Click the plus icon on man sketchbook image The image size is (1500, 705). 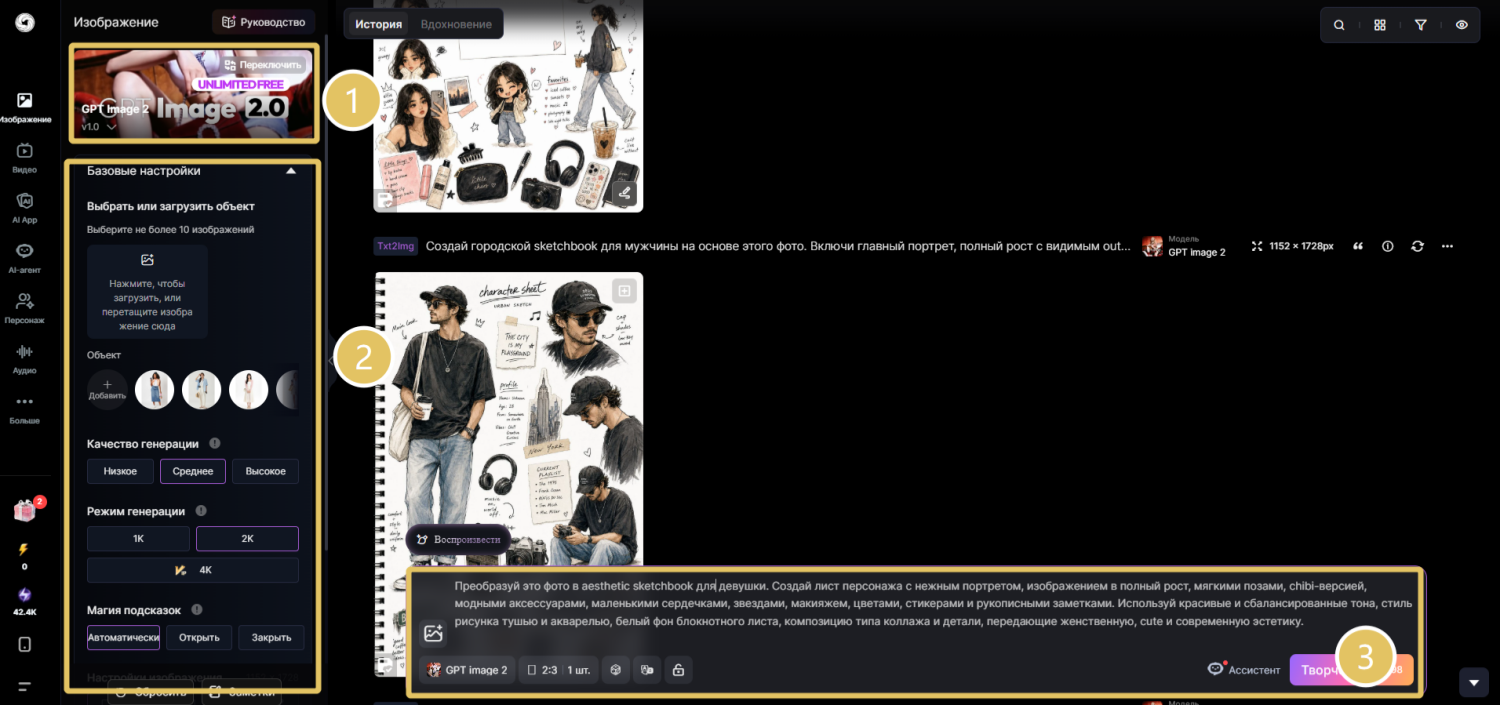(x=625, y=291)
